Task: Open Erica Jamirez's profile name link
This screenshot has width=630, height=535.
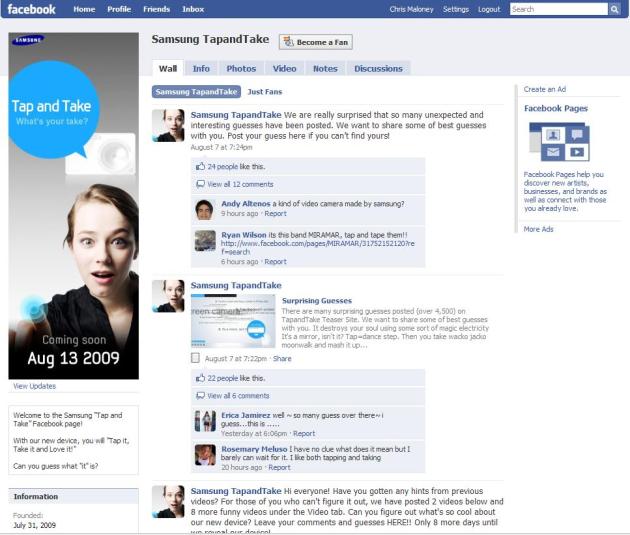Action: (245, 415)
